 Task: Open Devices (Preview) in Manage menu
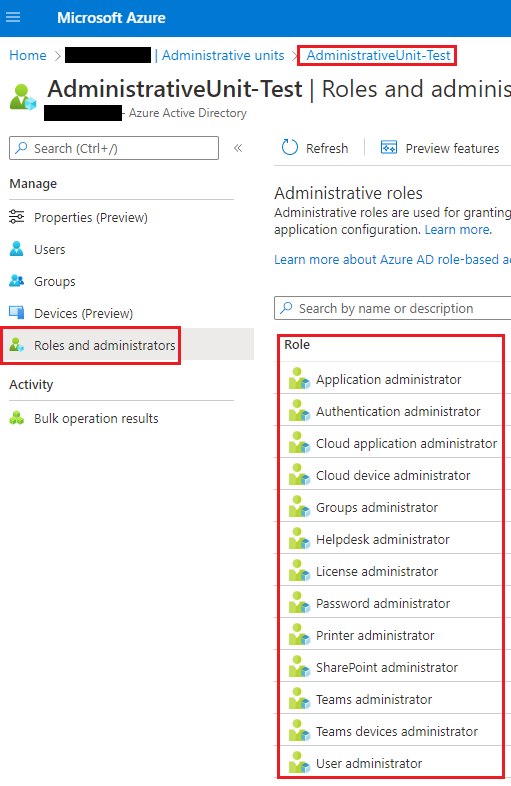(x=83, y=313)
